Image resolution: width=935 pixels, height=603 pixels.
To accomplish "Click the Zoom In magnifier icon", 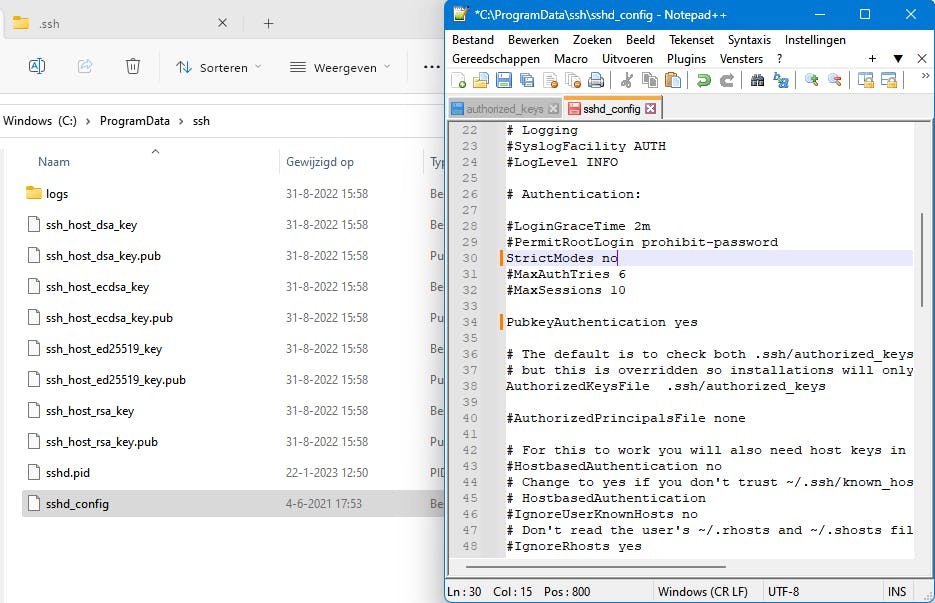I will pos(812,80).
